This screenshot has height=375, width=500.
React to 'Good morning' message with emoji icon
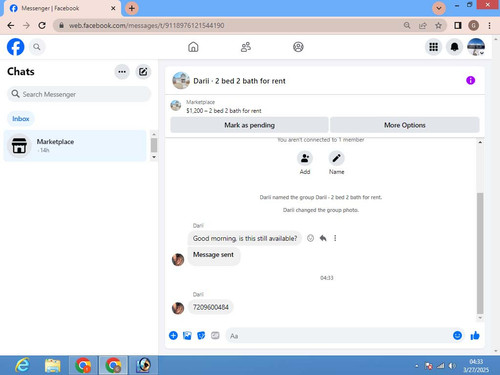310,238
